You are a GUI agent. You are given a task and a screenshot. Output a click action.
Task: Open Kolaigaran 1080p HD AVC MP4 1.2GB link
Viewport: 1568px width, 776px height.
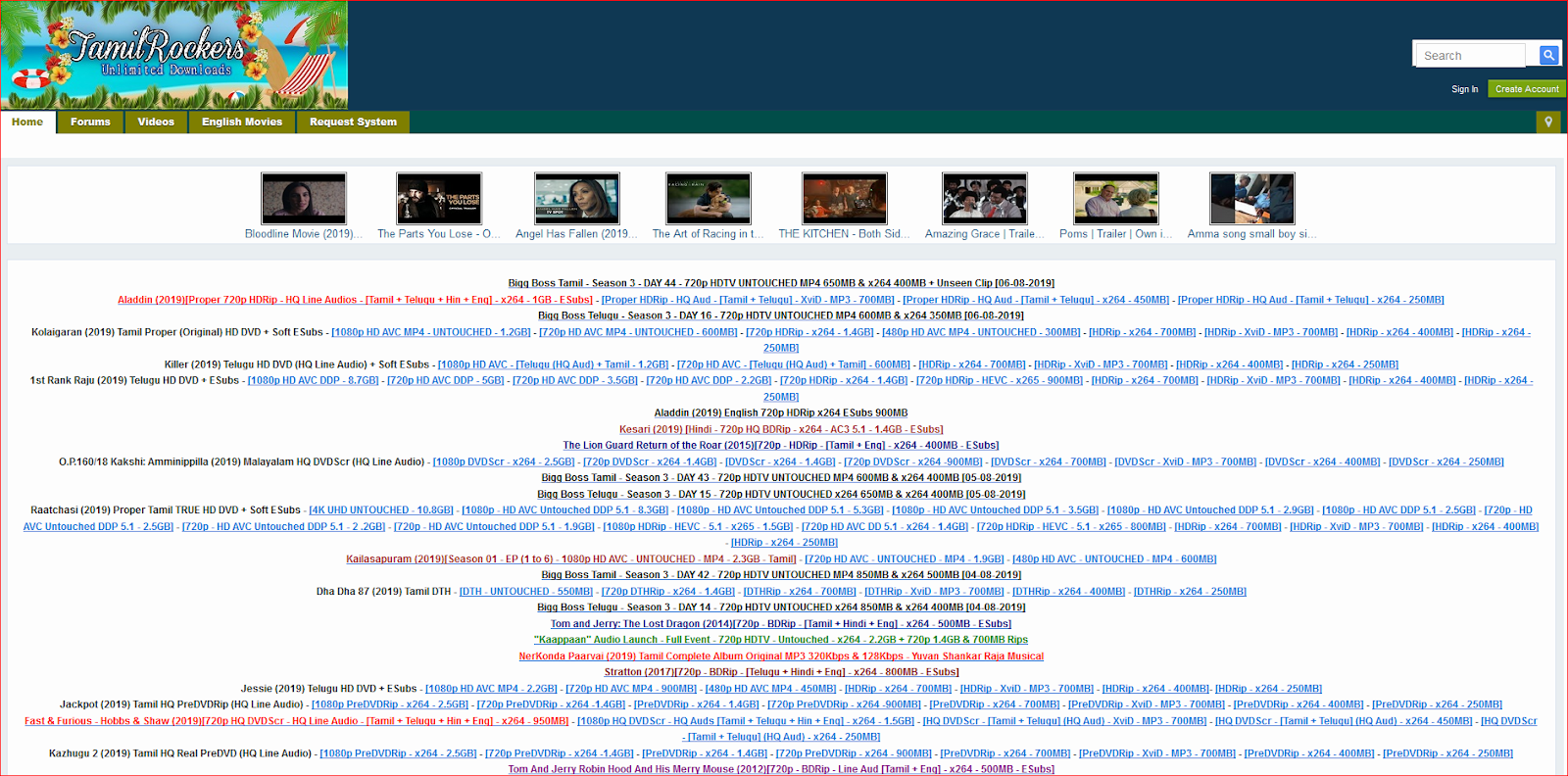pos(431,332)
